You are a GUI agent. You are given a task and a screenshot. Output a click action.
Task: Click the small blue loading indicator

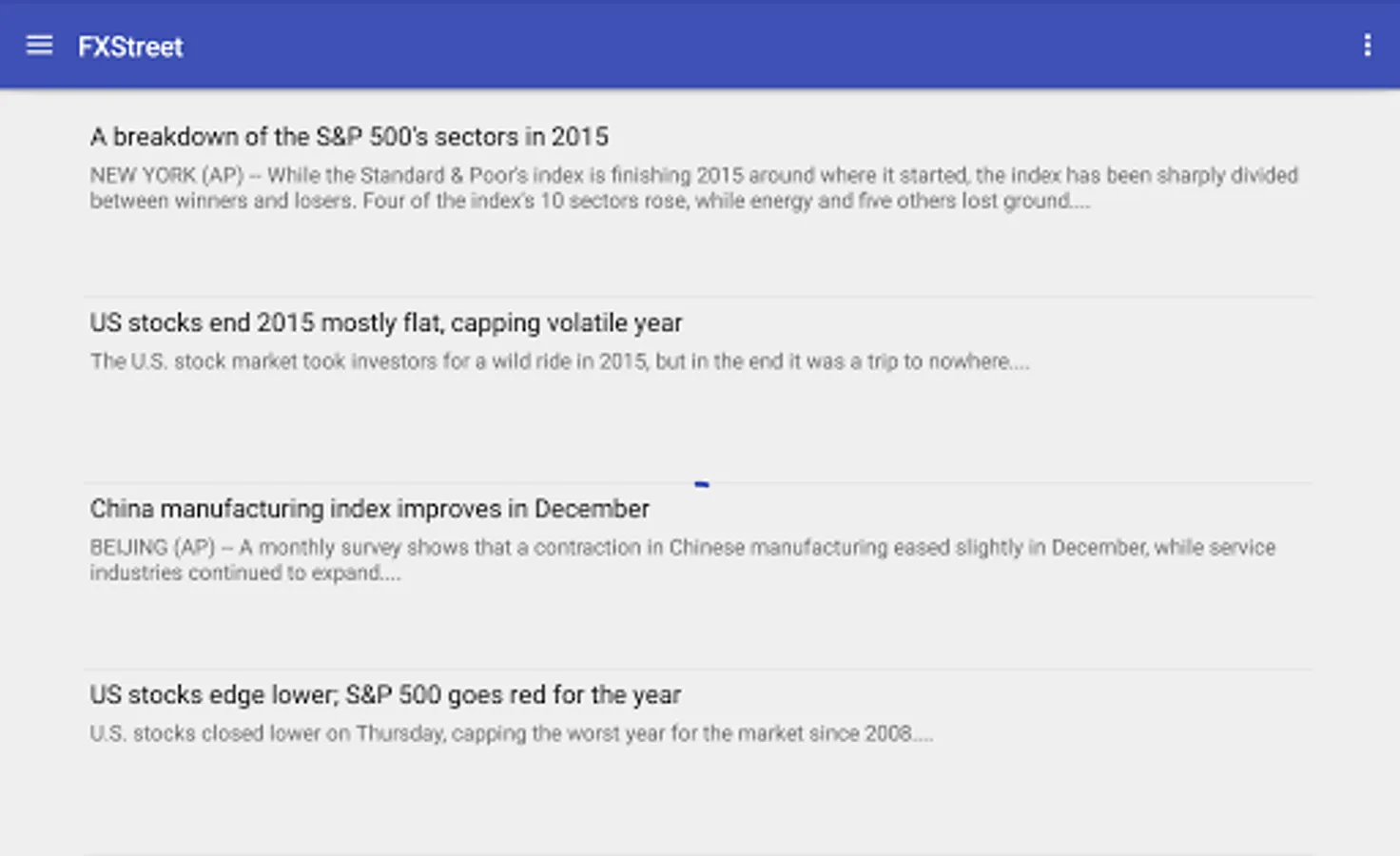point(702,484)
